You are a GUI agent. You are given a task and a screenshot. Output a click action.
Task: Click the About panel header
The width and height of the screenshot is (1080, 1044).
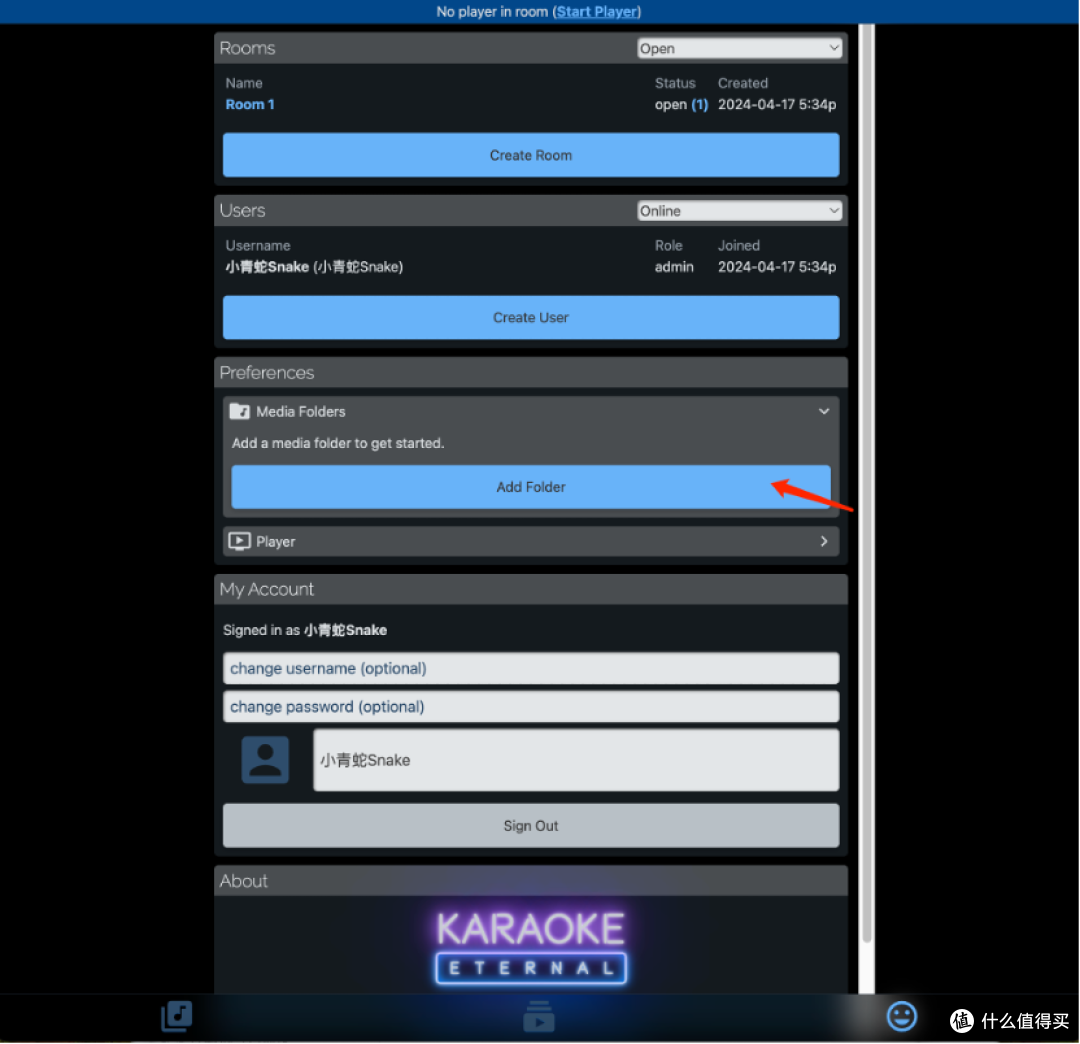(x=531, y=881)
